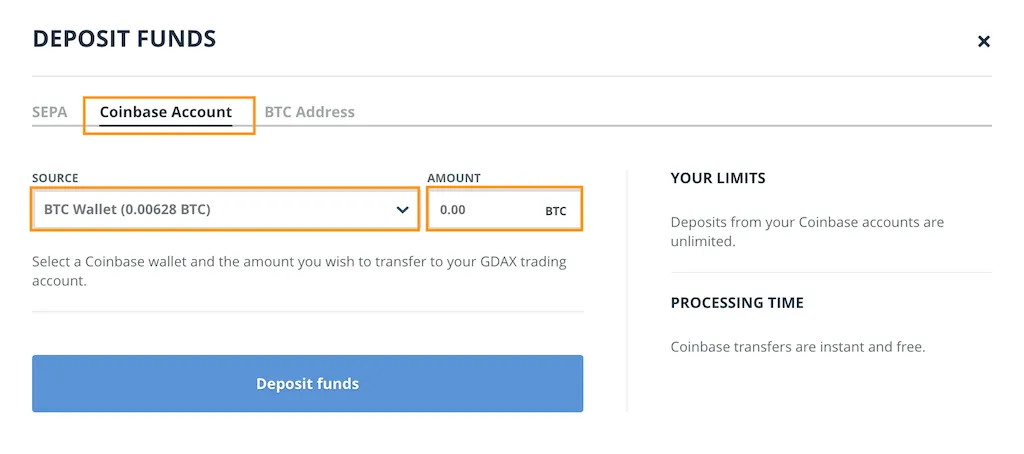Expand the chevron arrow in Source dropdown
1024x454 pixels.
[x=402, y=210]
